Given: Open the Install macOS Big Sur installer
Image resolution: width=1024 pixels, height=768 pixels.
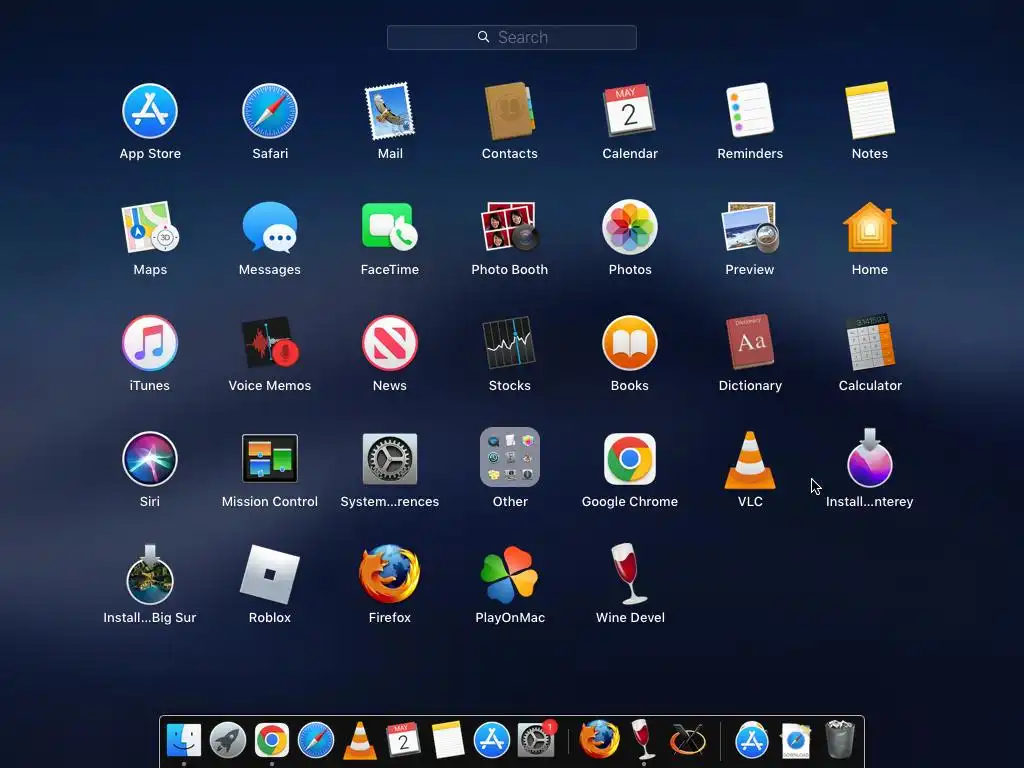Looking at the screenshot, I should coord(150,574).
